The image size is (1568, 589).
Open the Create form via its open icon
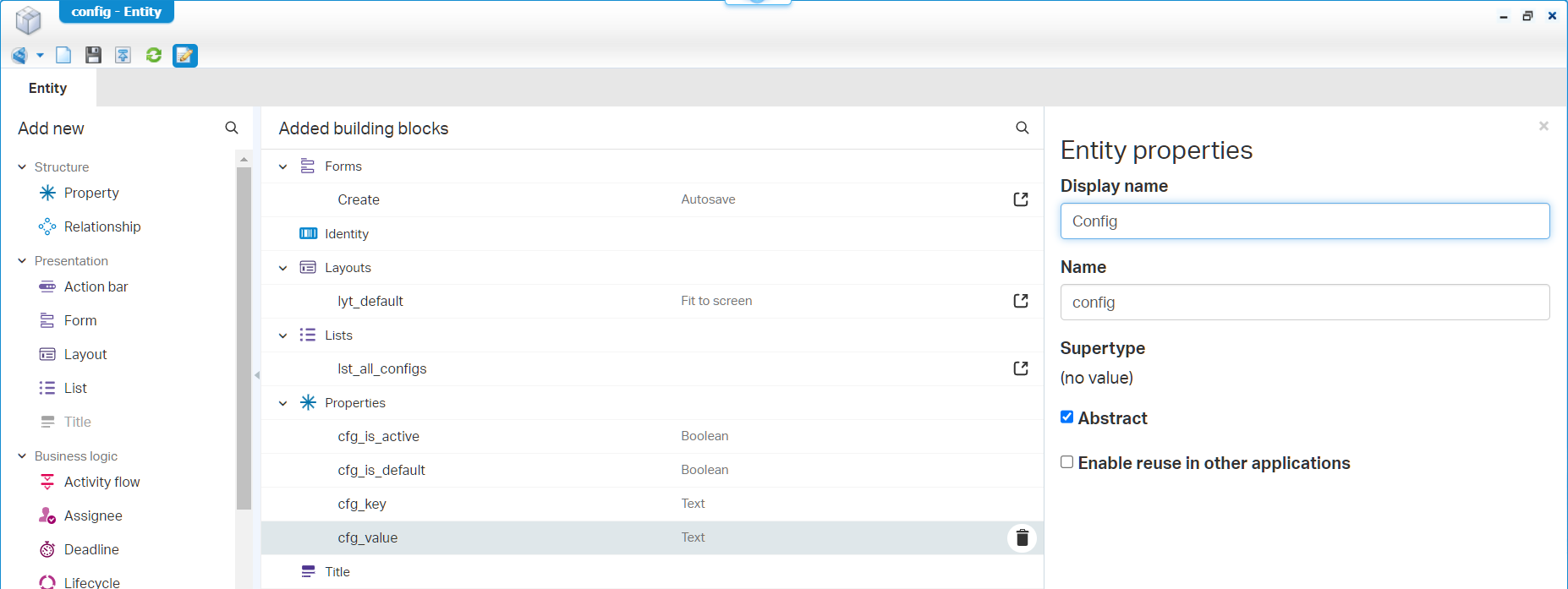(x=1021, y=199)
